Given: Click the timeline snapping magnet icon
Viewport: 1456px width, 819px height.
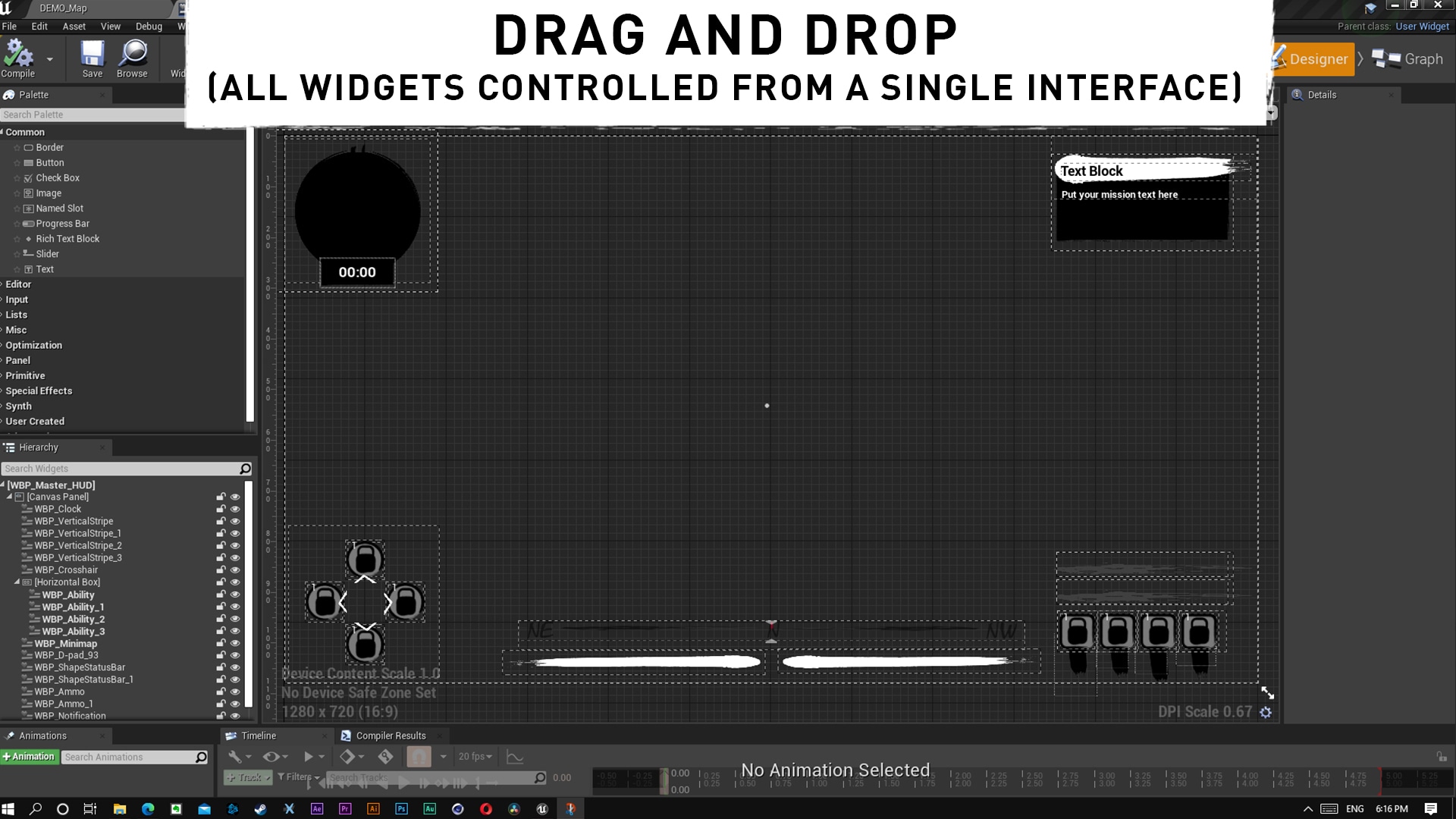Looking at the screenshot, I should click(419, 756).
